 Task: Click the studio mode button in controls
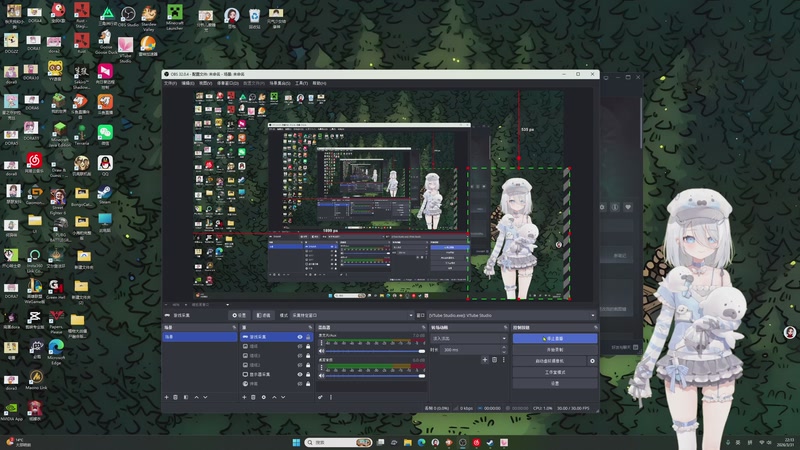click(x=555, y=372)
